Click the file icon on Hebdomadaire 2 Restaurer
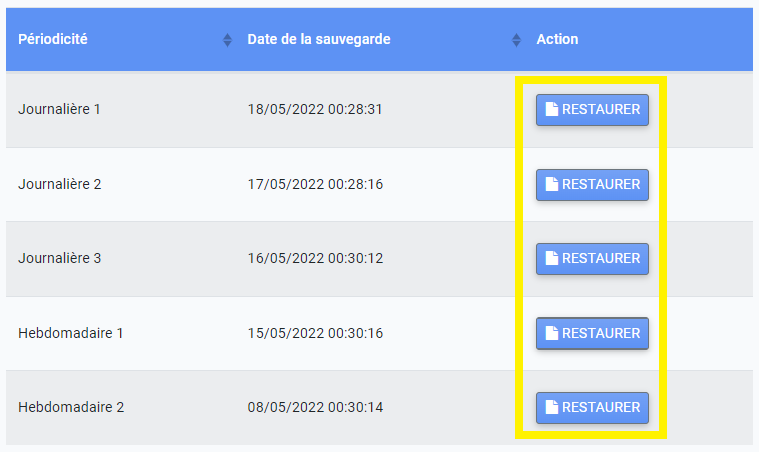 pyautogui.click(x=552, y=407)
